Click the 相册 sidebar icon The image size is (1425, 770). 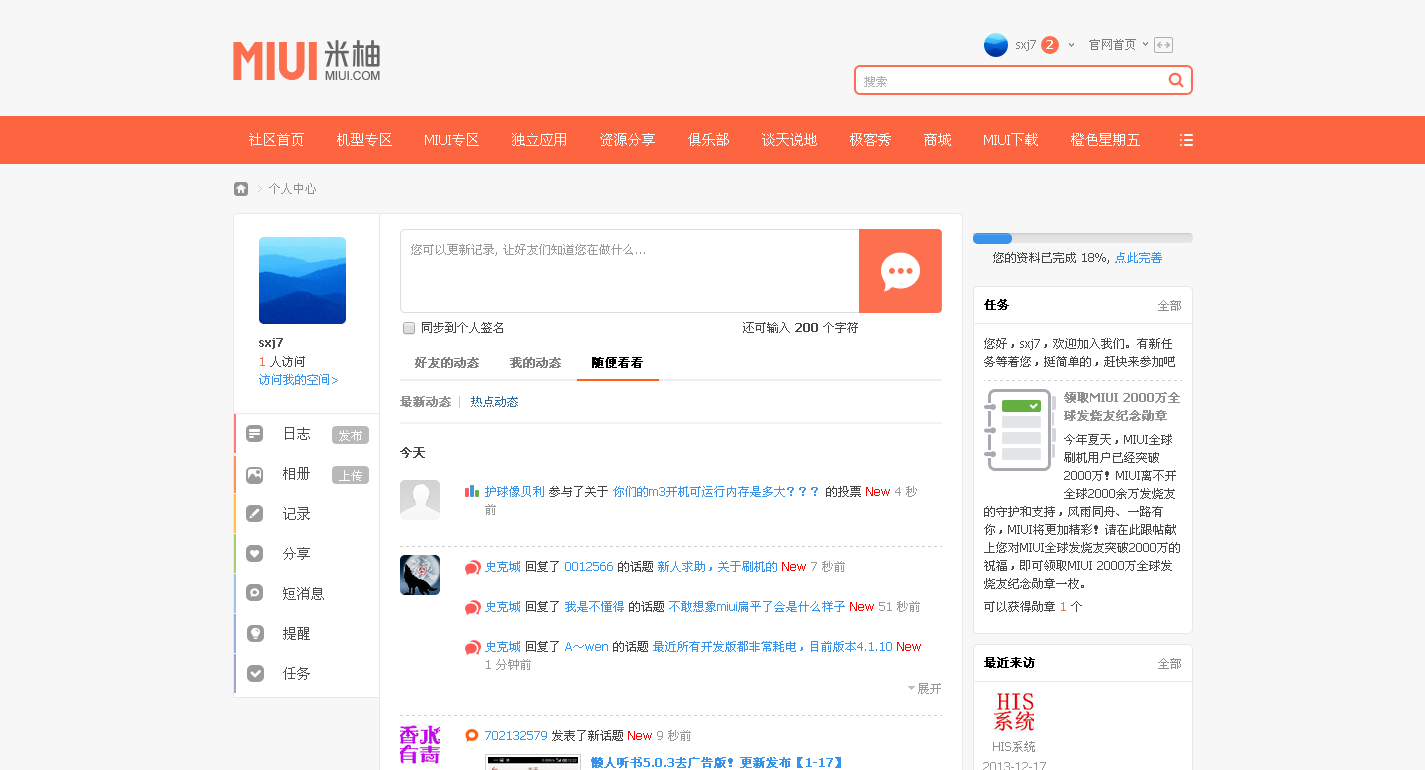255,475
